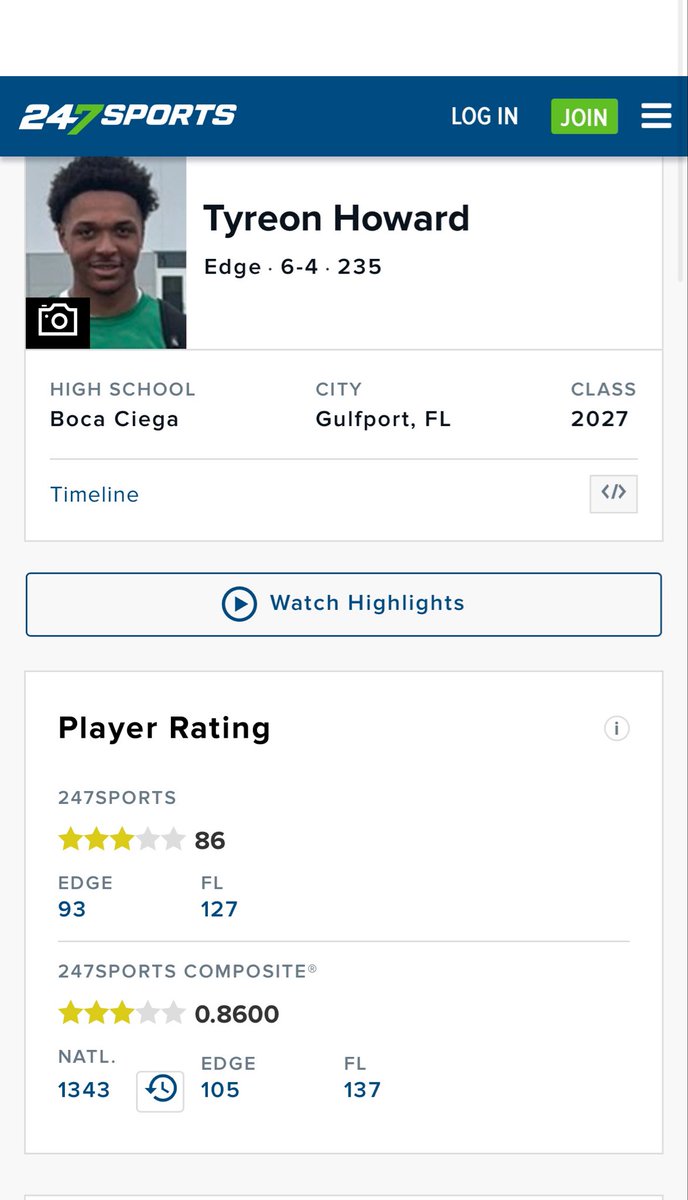Viewport: 688px width, 1200px height.
Task: Click the green JOIN button
Action: point(584,117)
